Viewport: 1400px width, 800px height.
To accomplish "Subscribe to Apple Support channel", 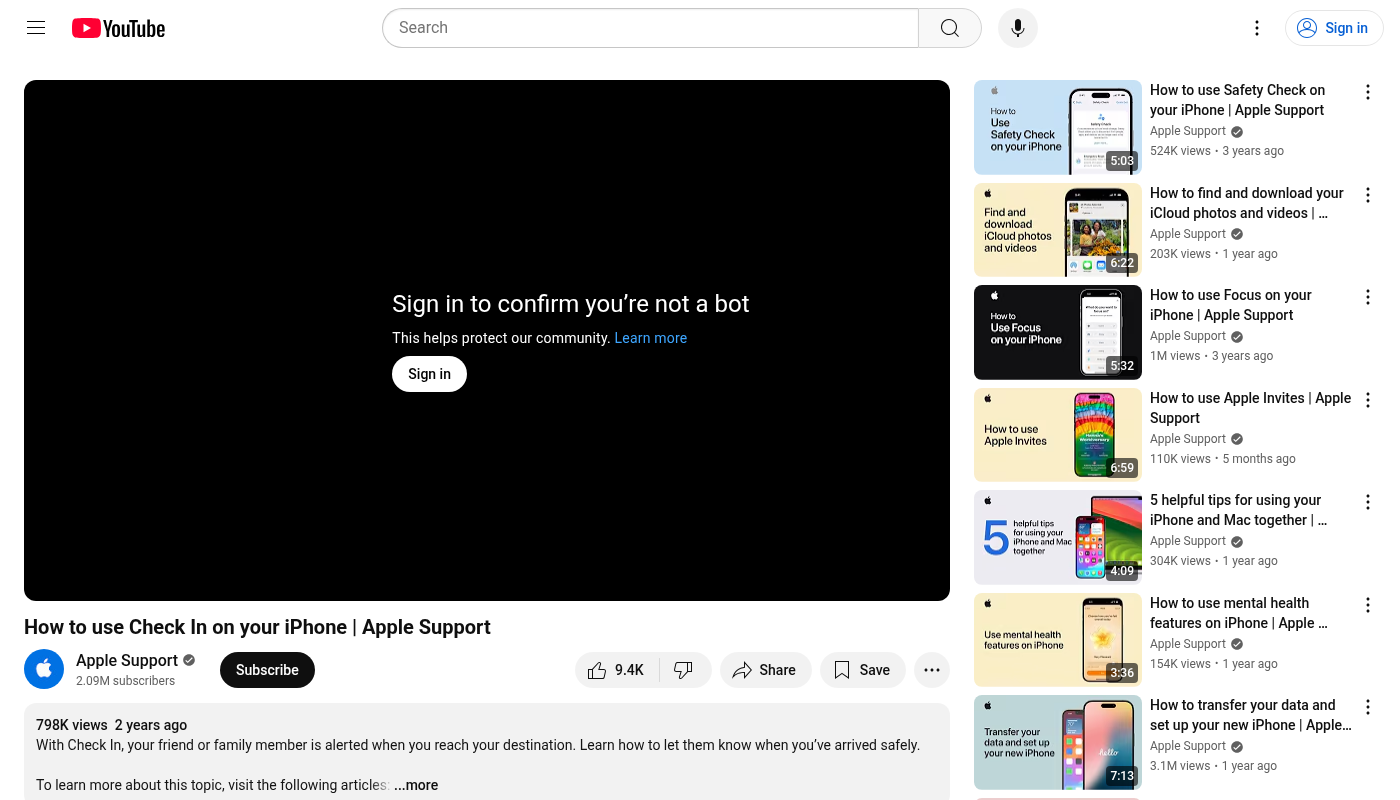I will (267, 670).
